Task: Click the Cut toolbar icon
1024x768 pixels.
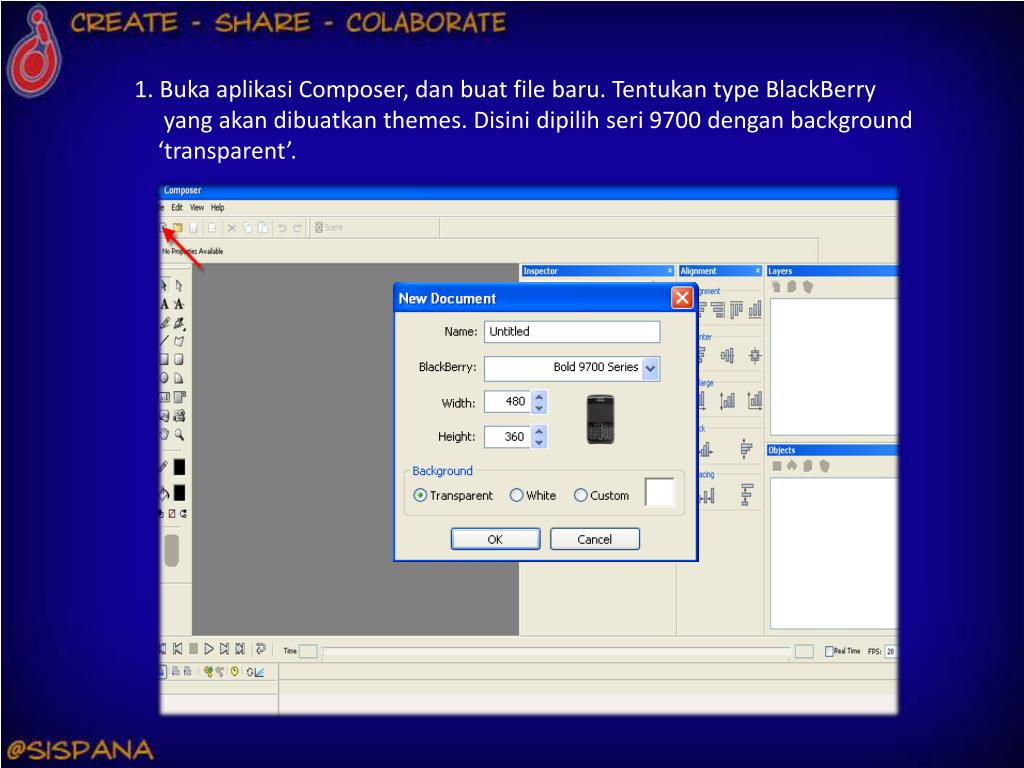Action: pyautogui.click(x=231, y=228)
